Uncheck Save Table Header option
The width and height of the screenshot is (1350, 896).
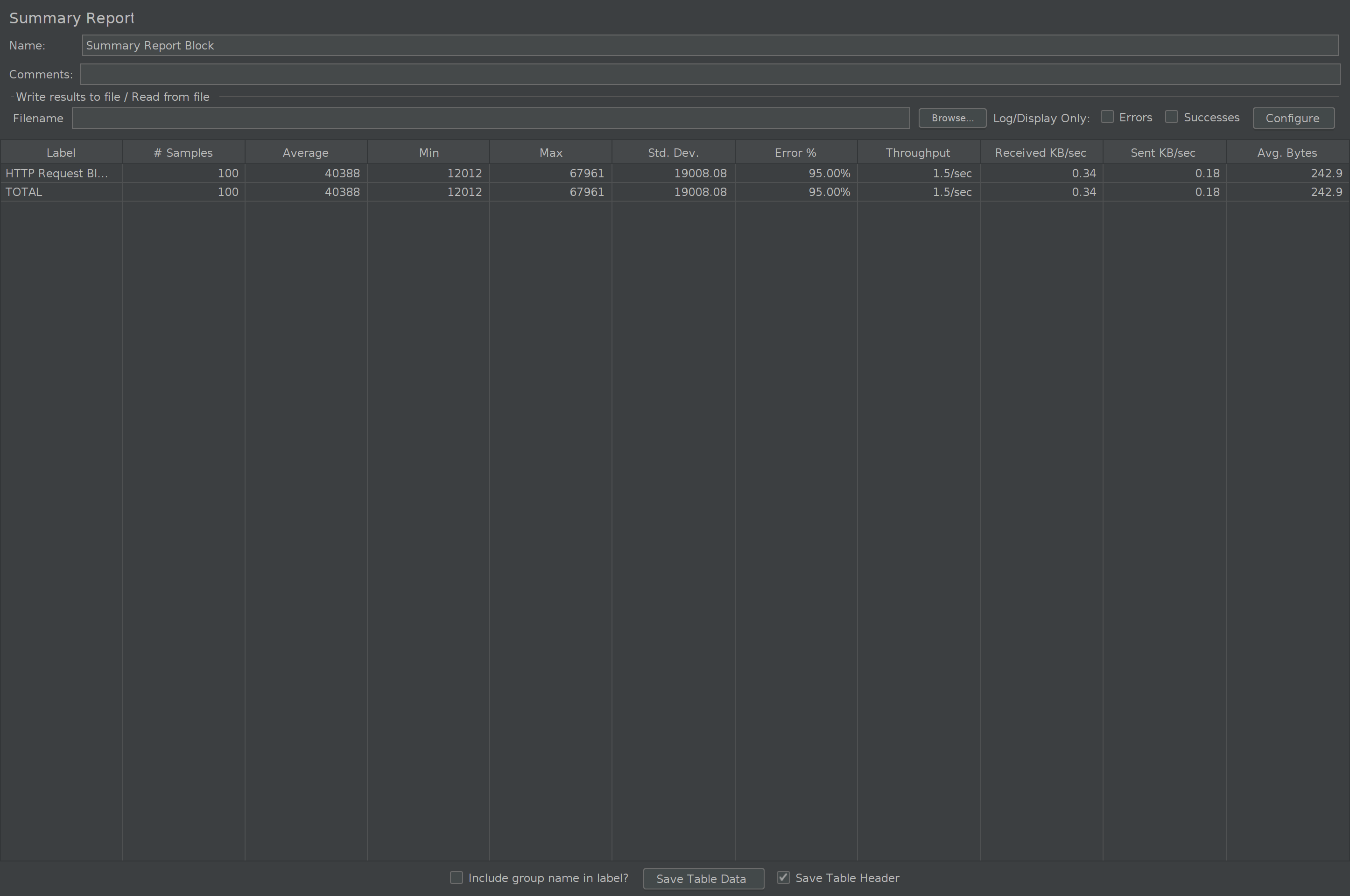click(783, 877)
